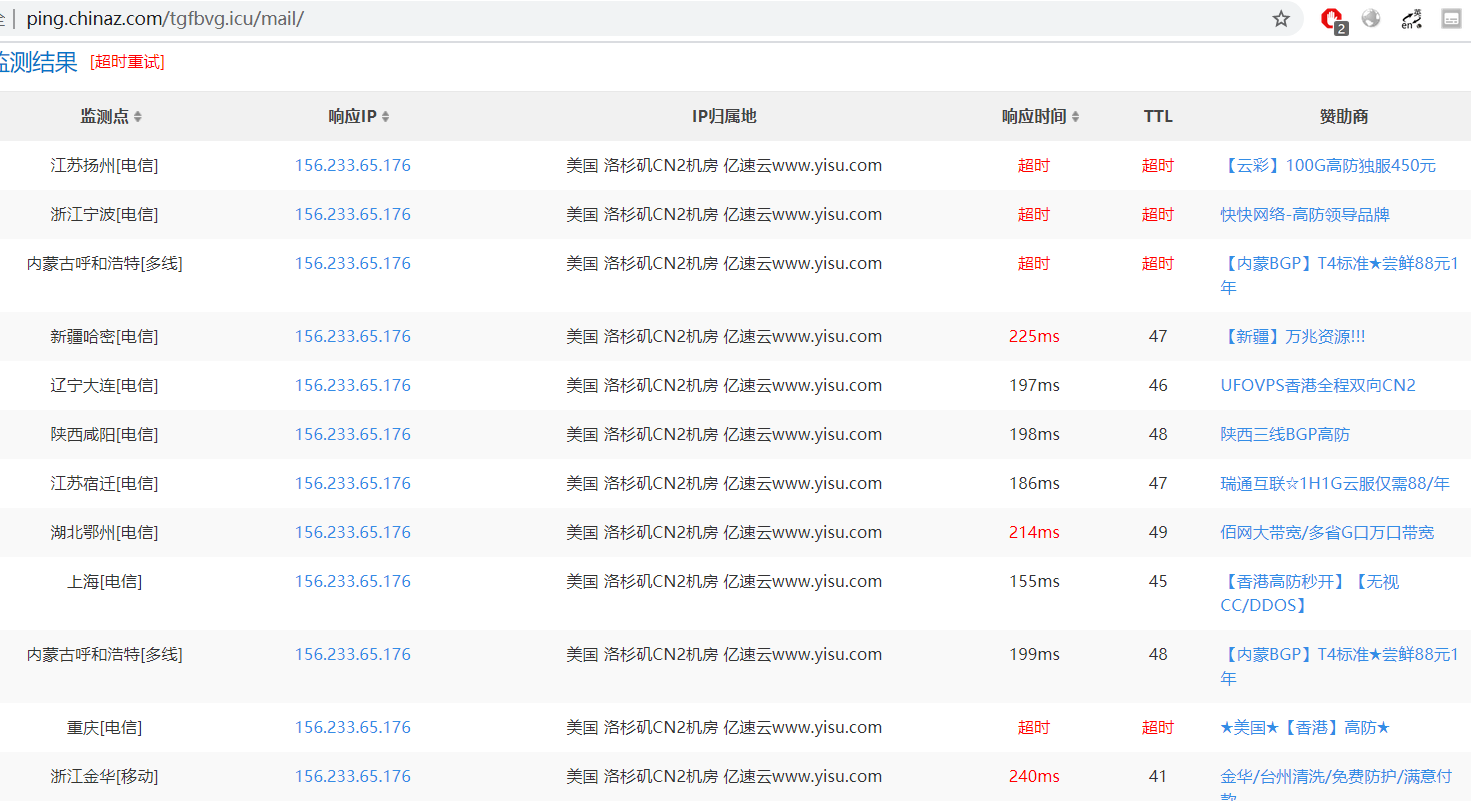Select monitoring point 辽宁大连[电信]

(x=104, y=386)
